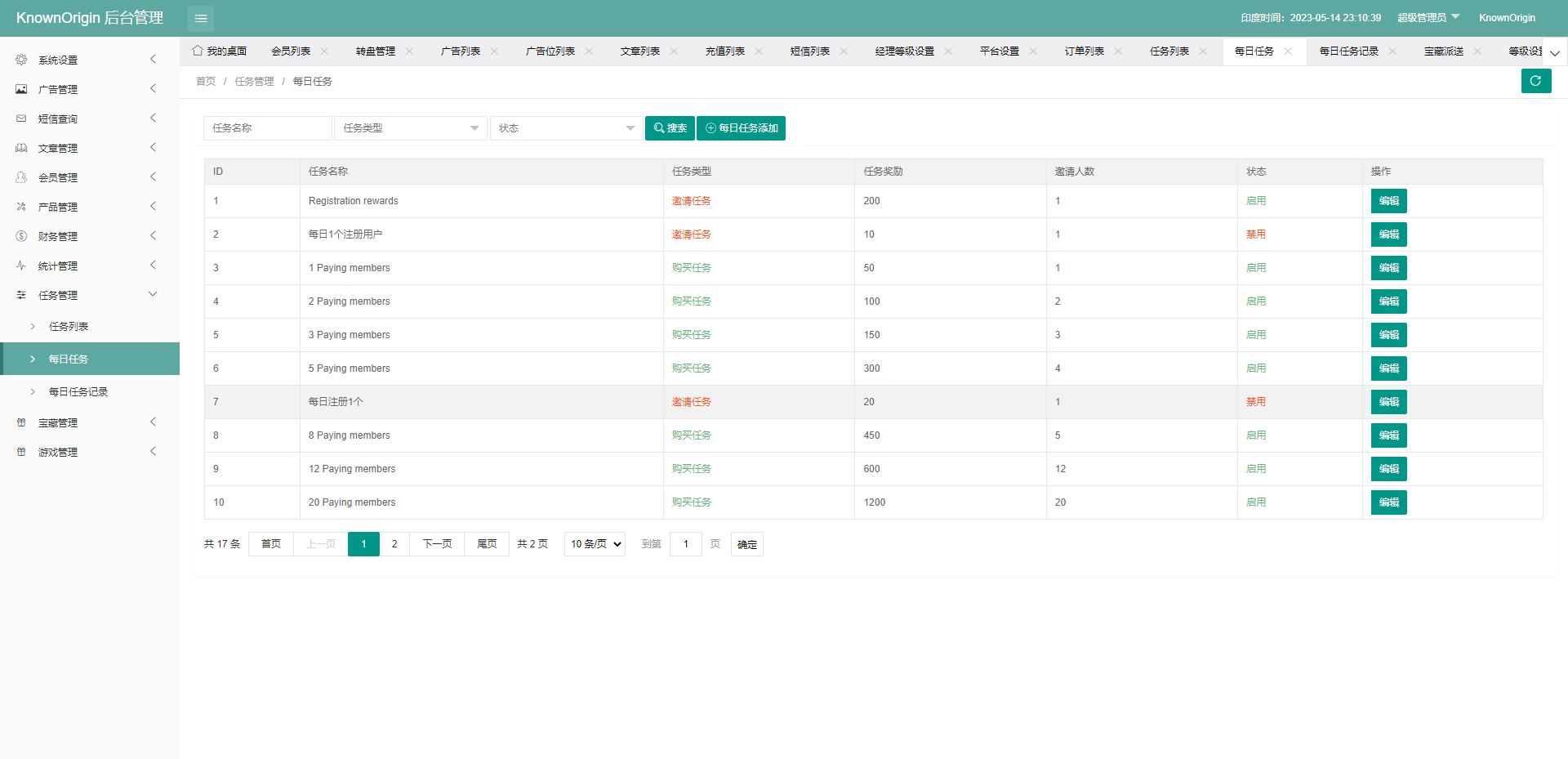Close the 每日任务 tab

coord(1288,51)
